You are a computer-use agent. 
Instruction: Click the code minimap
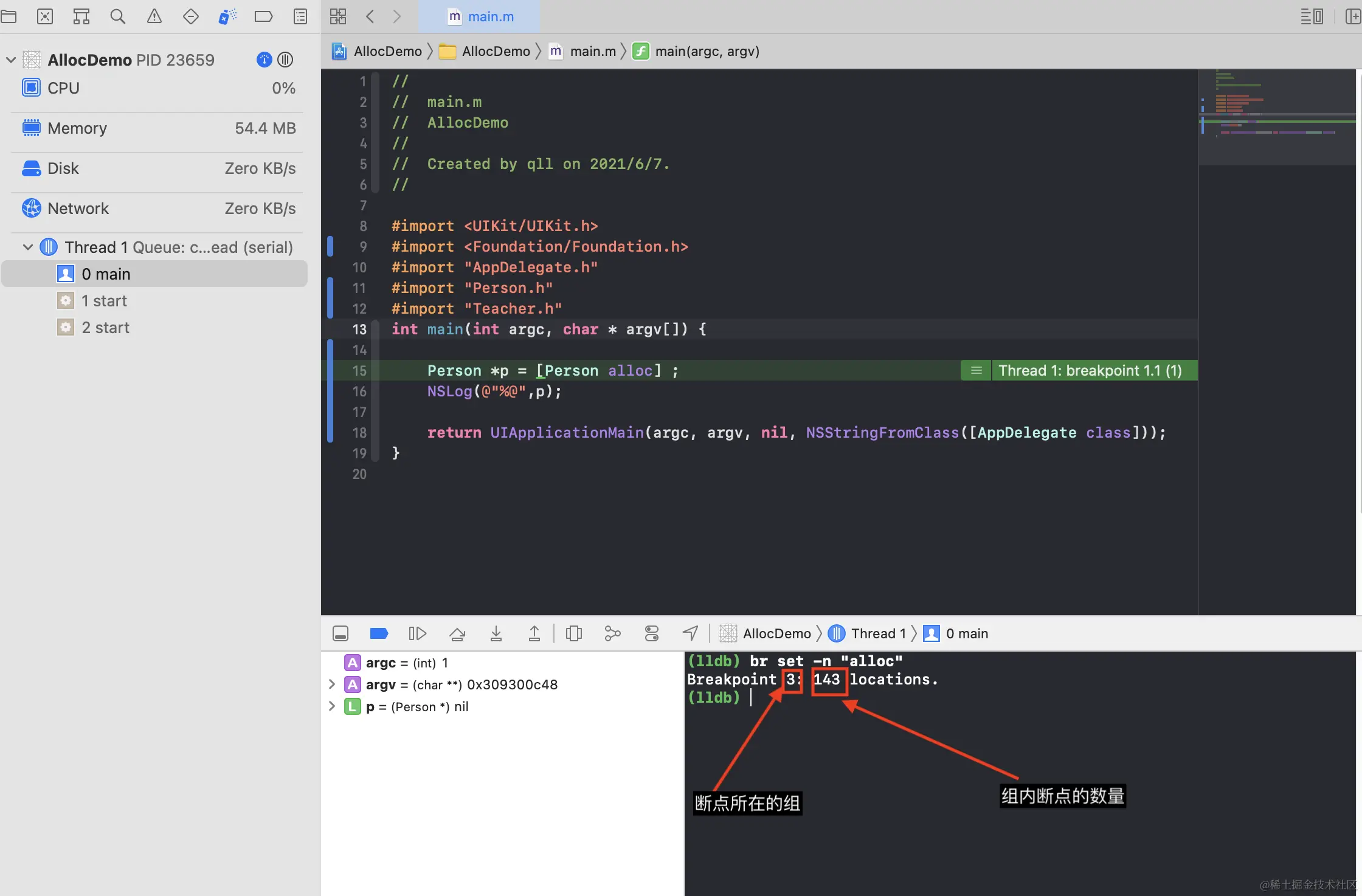tap(1277, 117)
